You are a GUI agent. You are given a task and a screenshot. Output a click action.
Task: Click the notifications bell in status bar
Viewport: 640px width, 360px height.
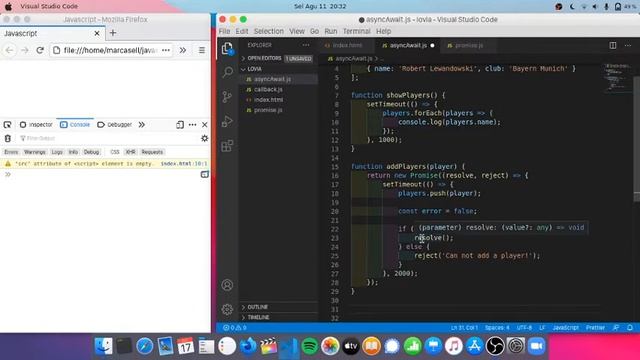coord(630,328)
